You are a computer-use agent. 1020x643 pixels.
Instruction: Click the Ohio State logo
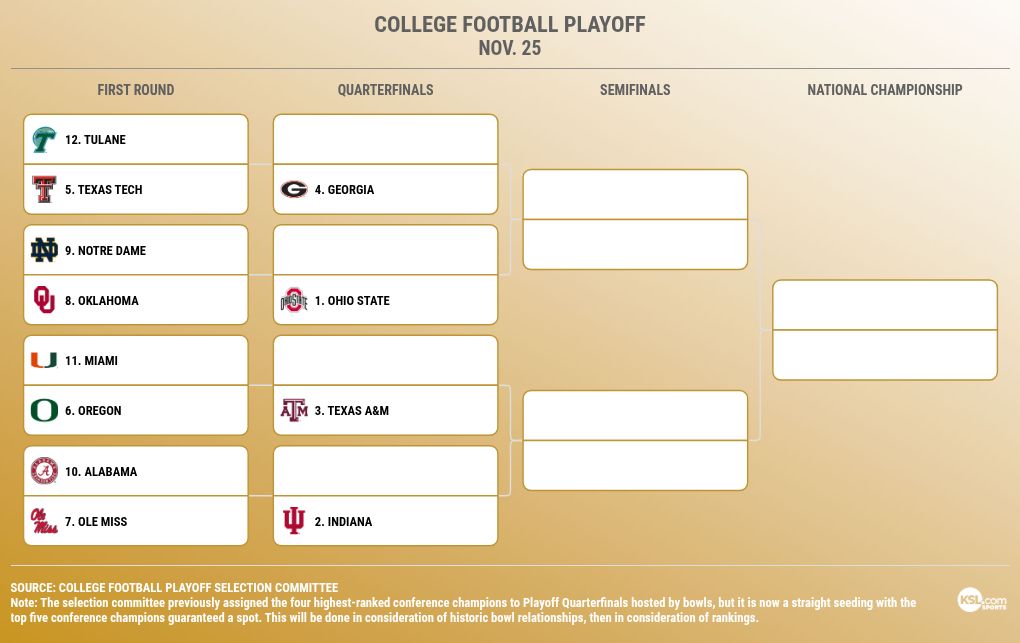tap(293, 301)
